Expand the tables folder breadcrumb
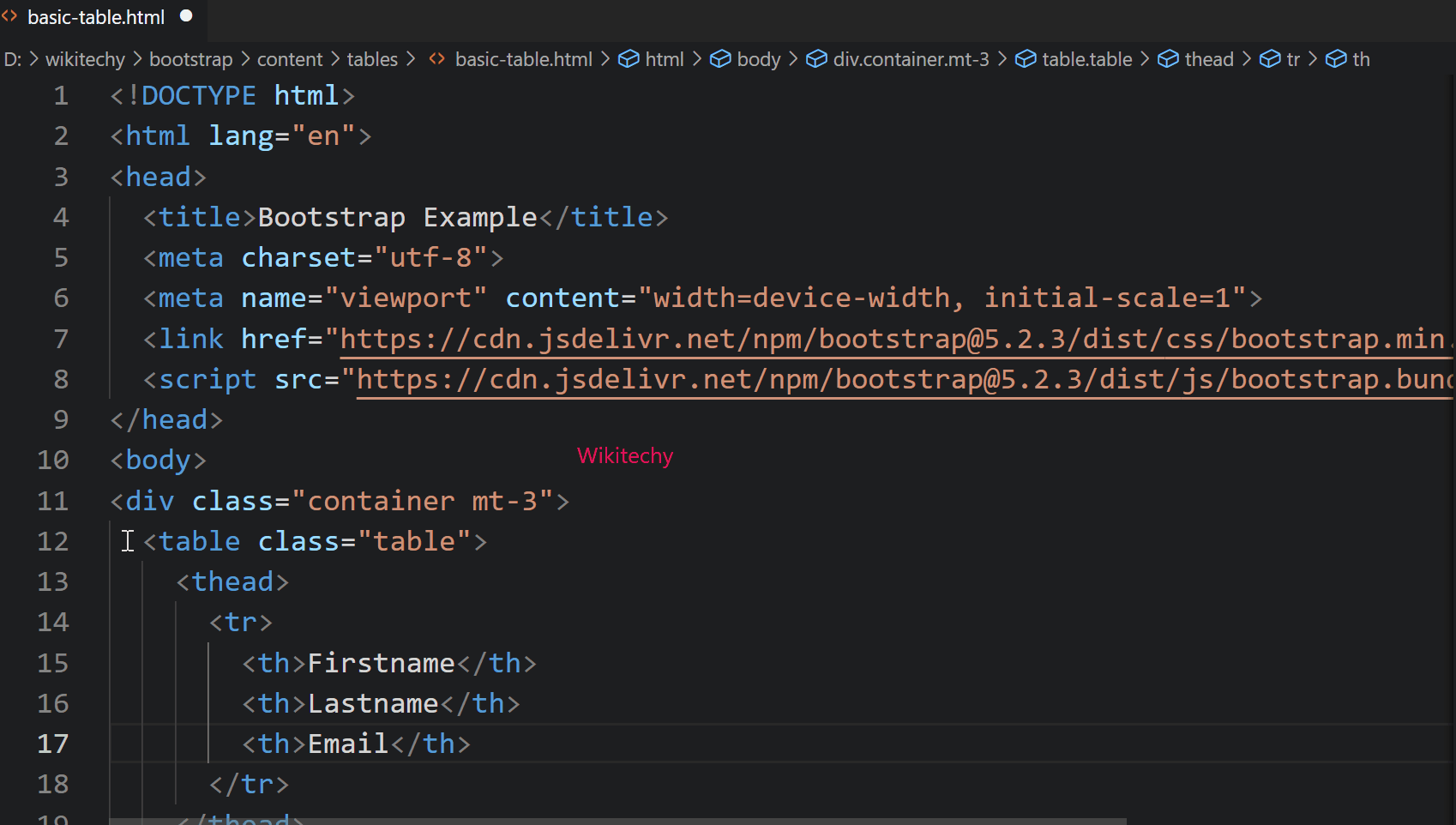The height and width of the screenshot is (825, 1456). tap(372, 59)
